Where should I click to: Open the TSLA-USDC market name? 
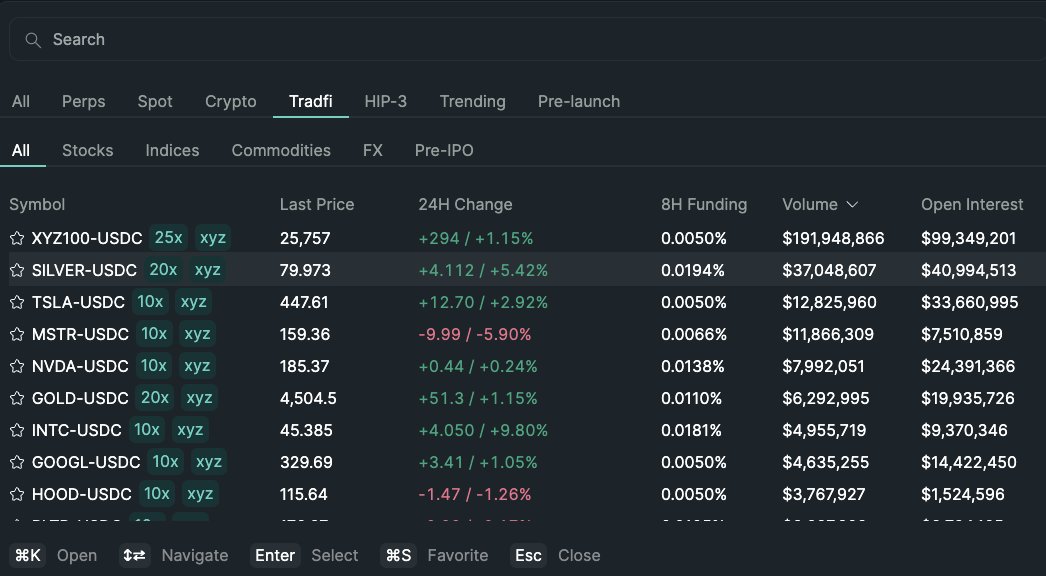pyautogui.click(x=78, y=302)
